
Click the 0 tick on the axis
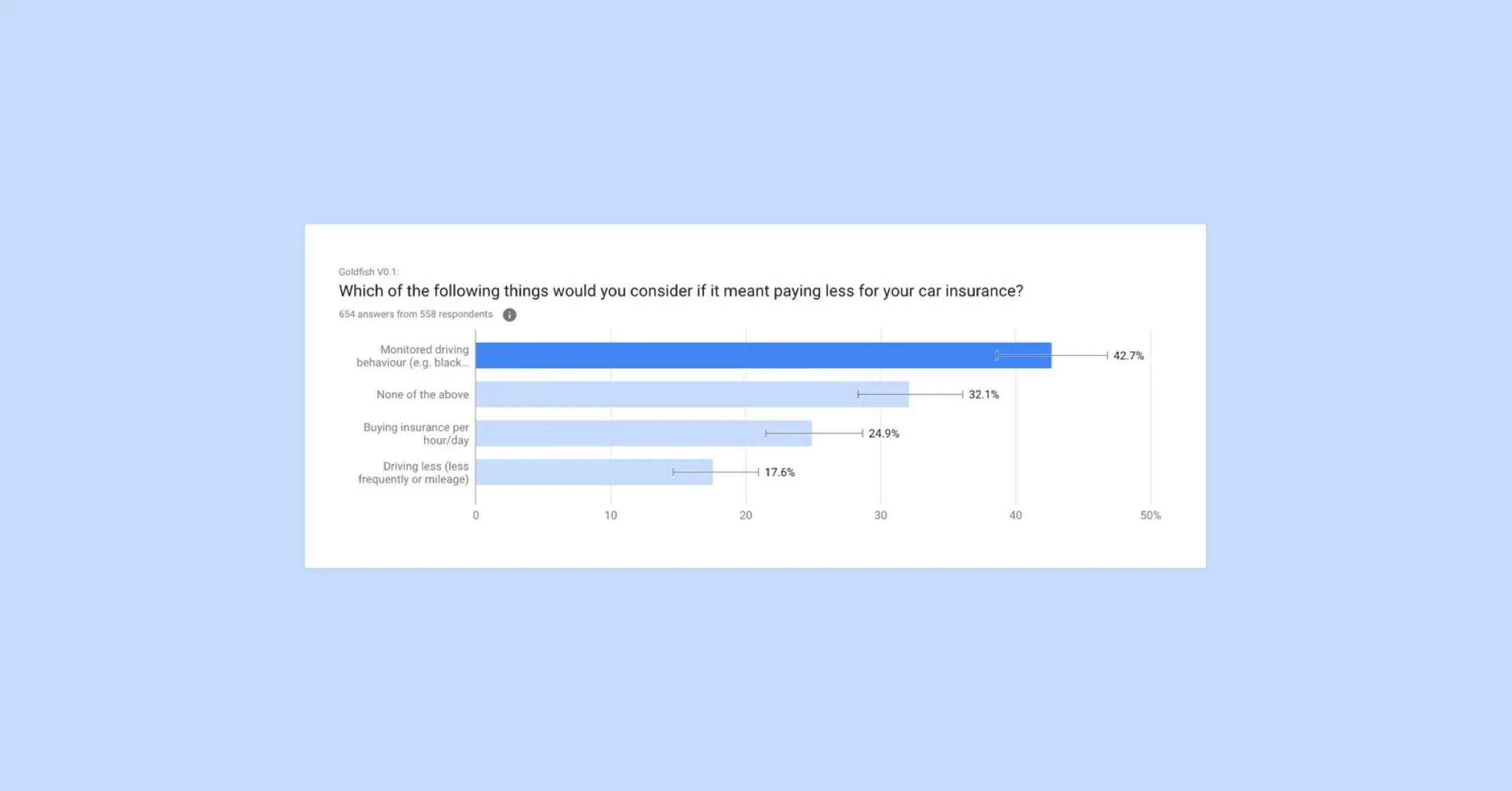point(476,515)
